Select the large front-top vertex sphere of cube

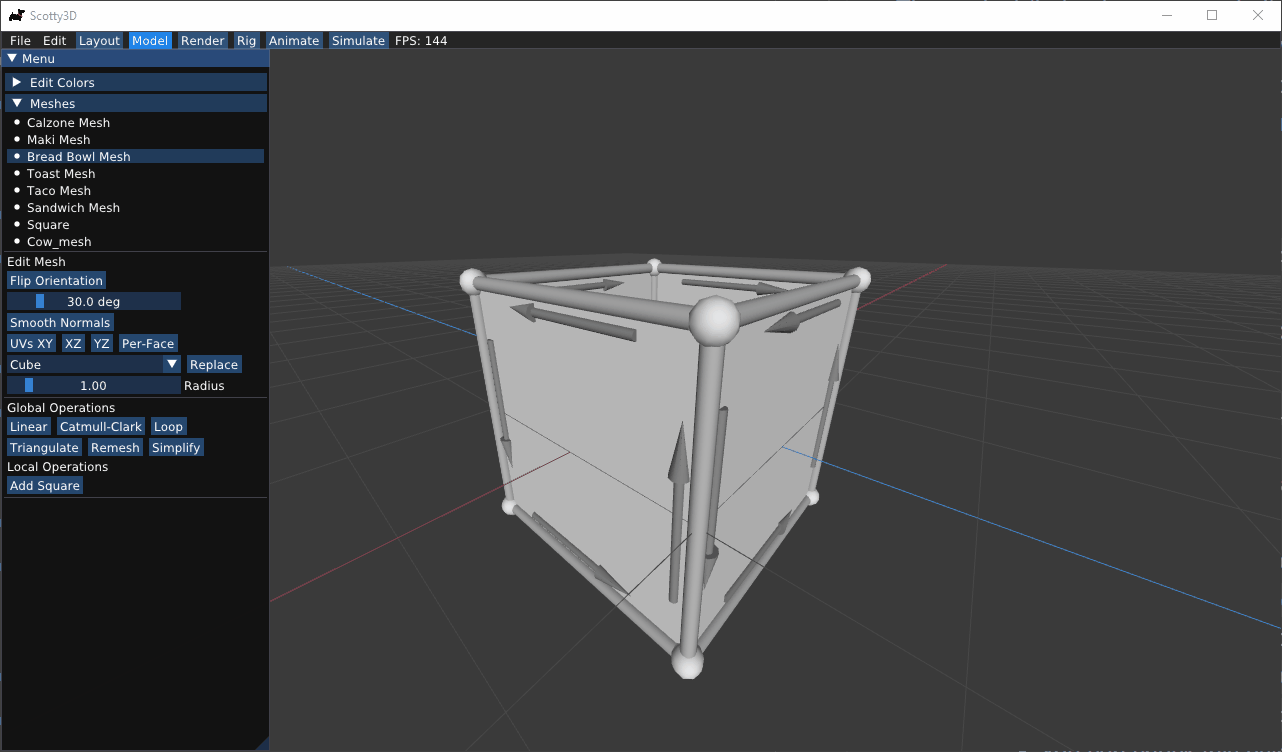[714, 320]
